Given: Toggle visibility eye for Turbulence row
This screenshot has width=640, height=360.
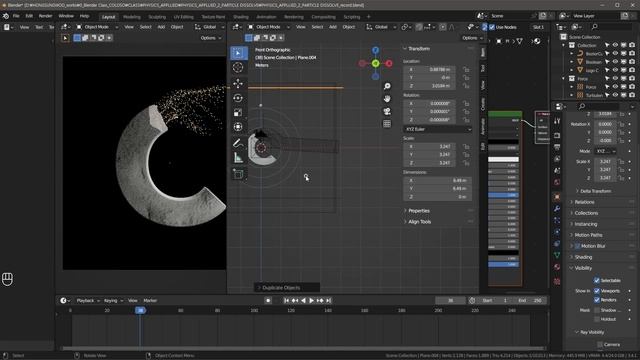Looking at the screenshot, I should (x=615, y=95).
